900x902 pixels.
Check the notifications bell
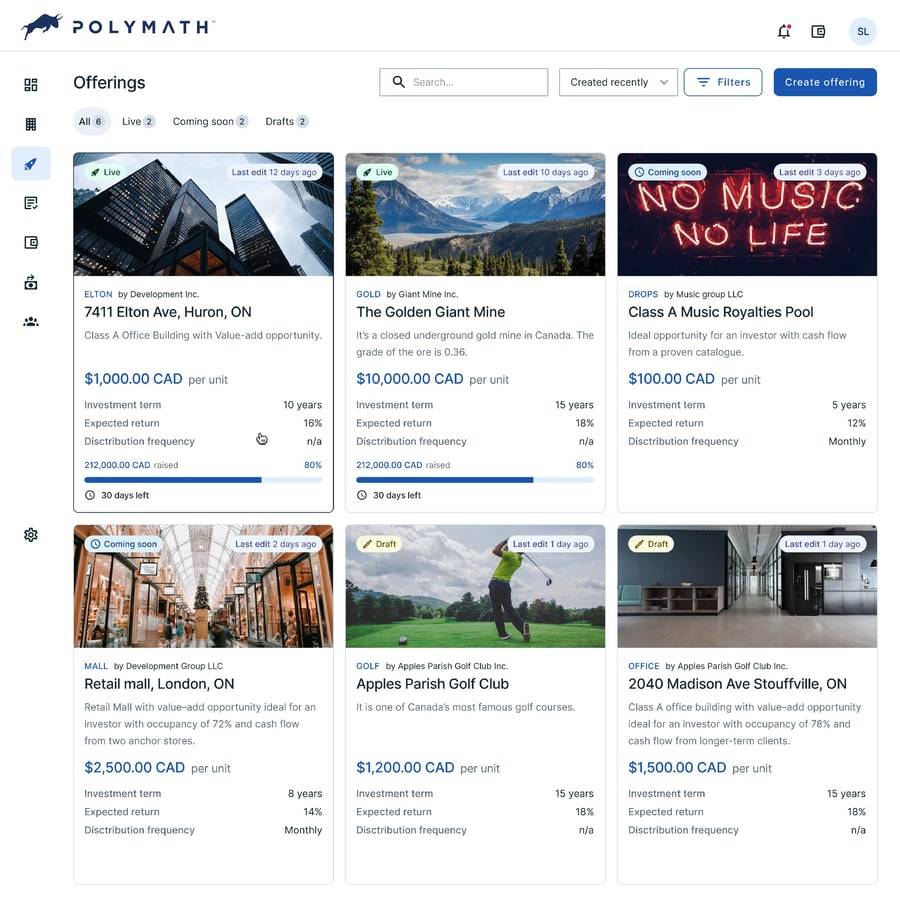pyautogui.click(x=784, y=32)
